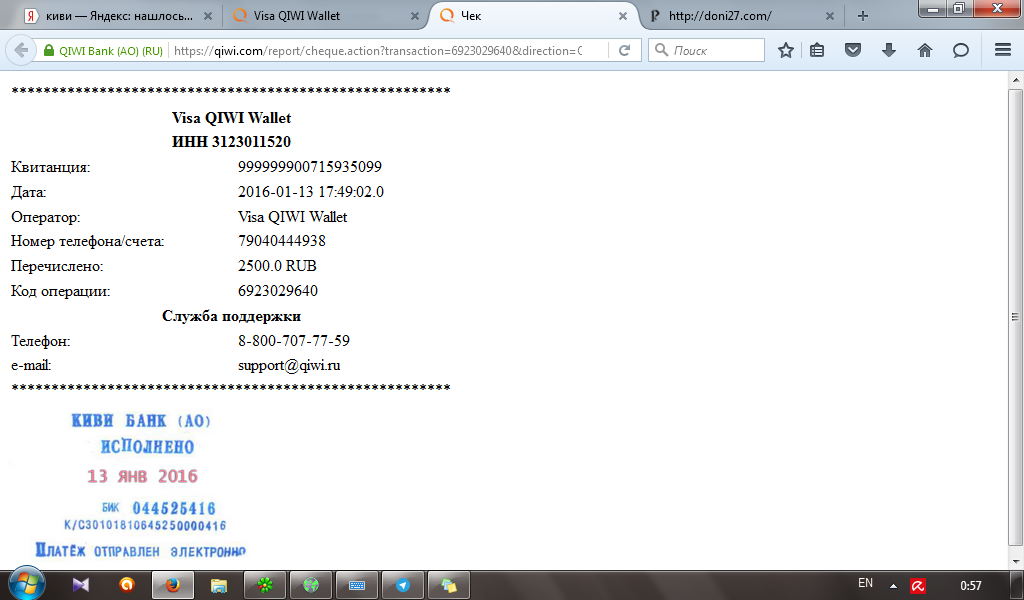The image size is (1024, 600).
Task: Open the Hello chat bubble icon
Action: tap(961, 50)
